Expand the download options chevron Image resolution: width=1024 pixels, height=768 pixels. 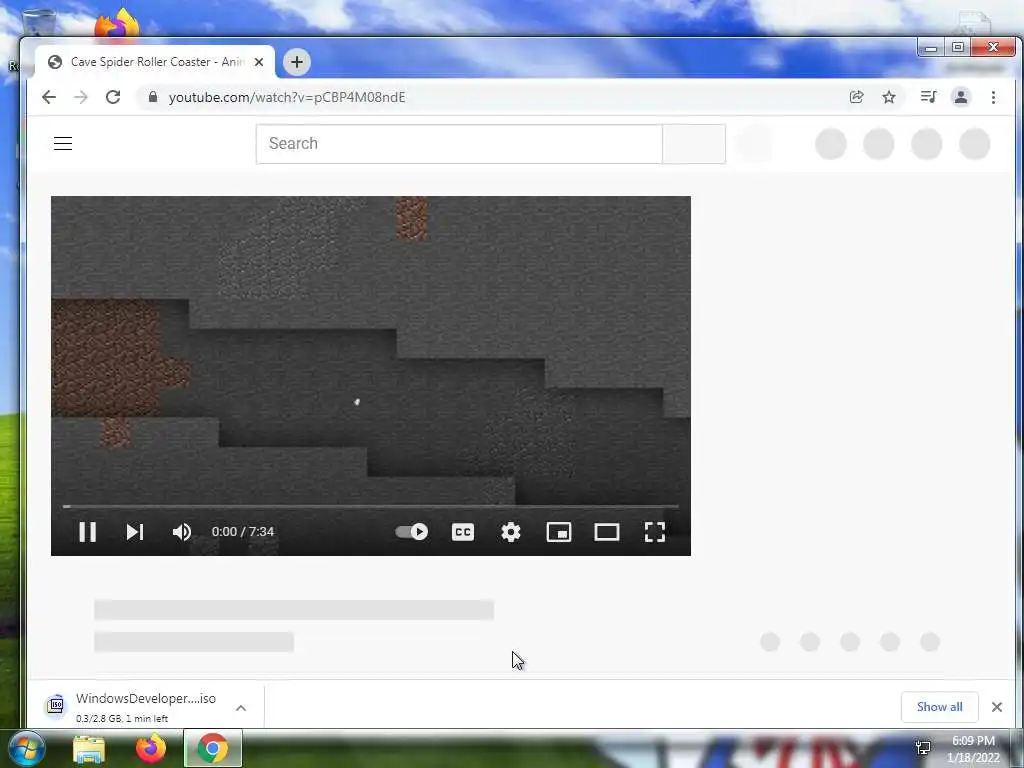click(x=241, y=708)
